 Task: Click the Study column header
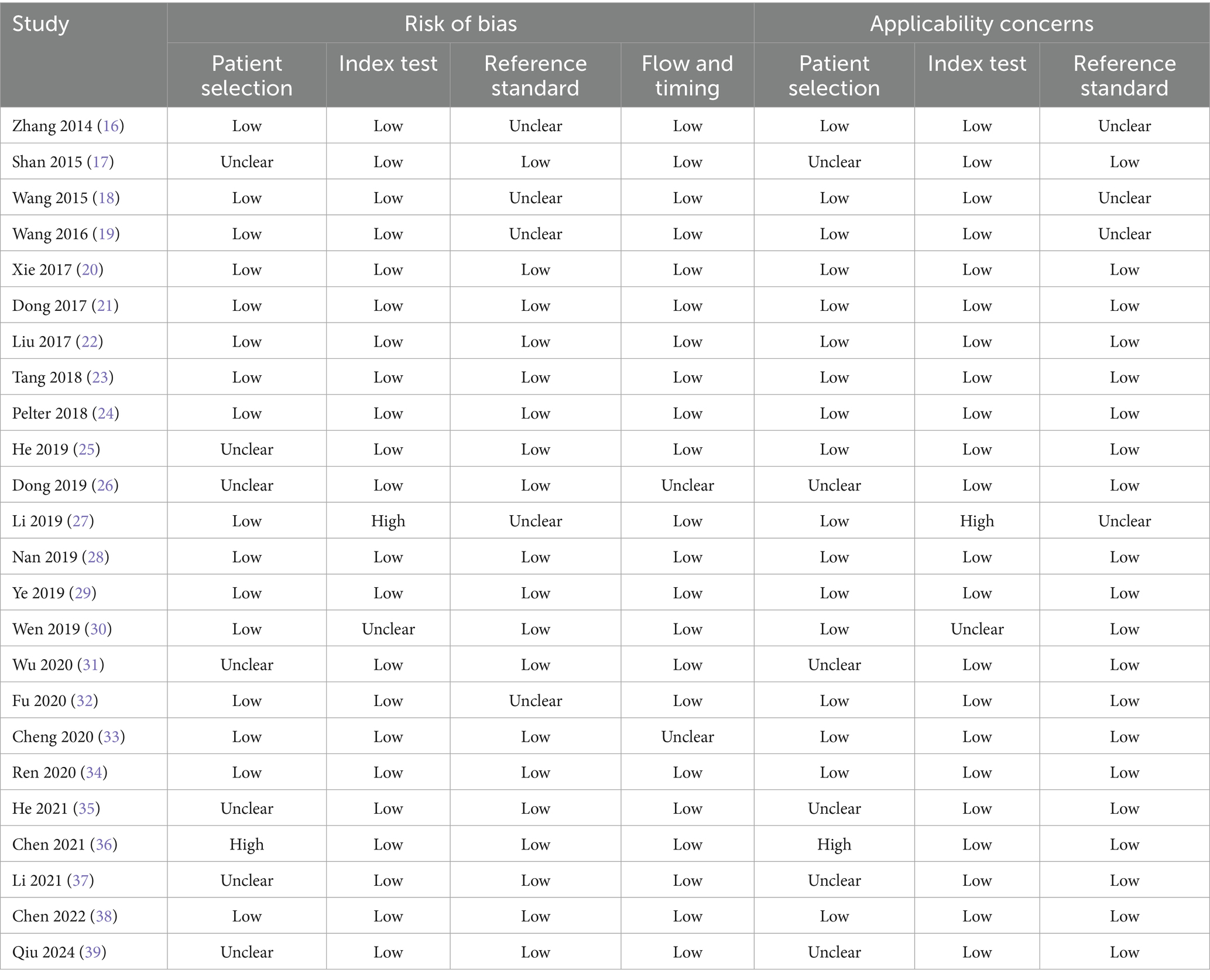click(41, 23)
